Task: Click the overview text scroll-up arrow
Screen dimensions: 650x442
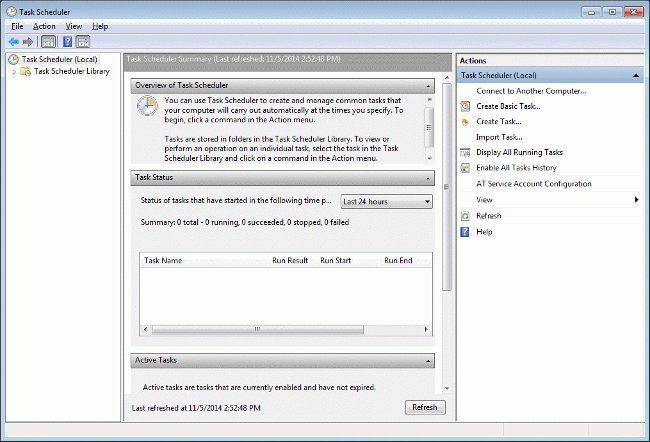Action: [429, 100]
